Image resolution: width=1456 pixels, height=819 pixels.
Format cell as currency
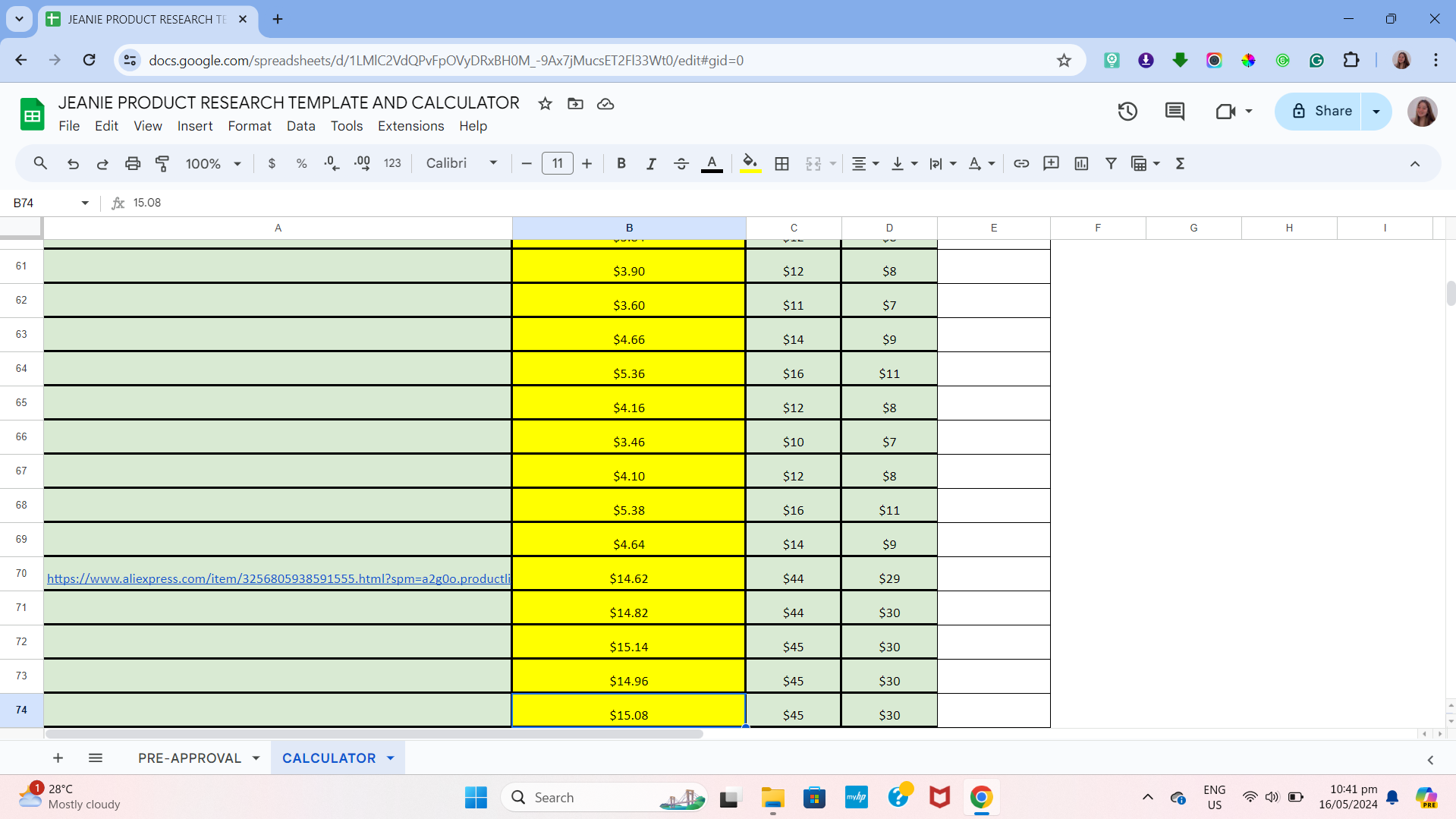pyautogui.click(x=272, y=163)
